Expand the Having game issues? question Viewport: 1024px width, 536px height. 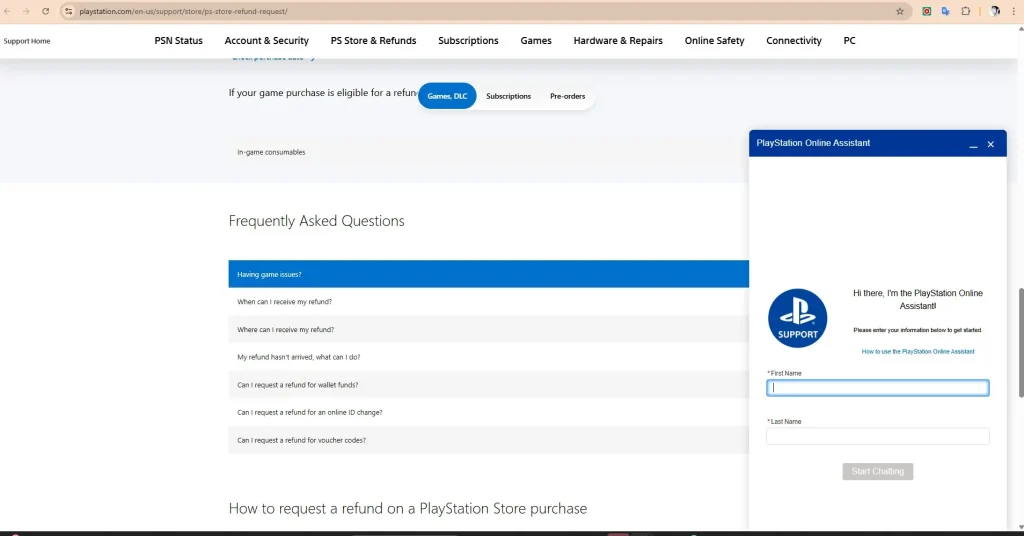click(488, 274)
